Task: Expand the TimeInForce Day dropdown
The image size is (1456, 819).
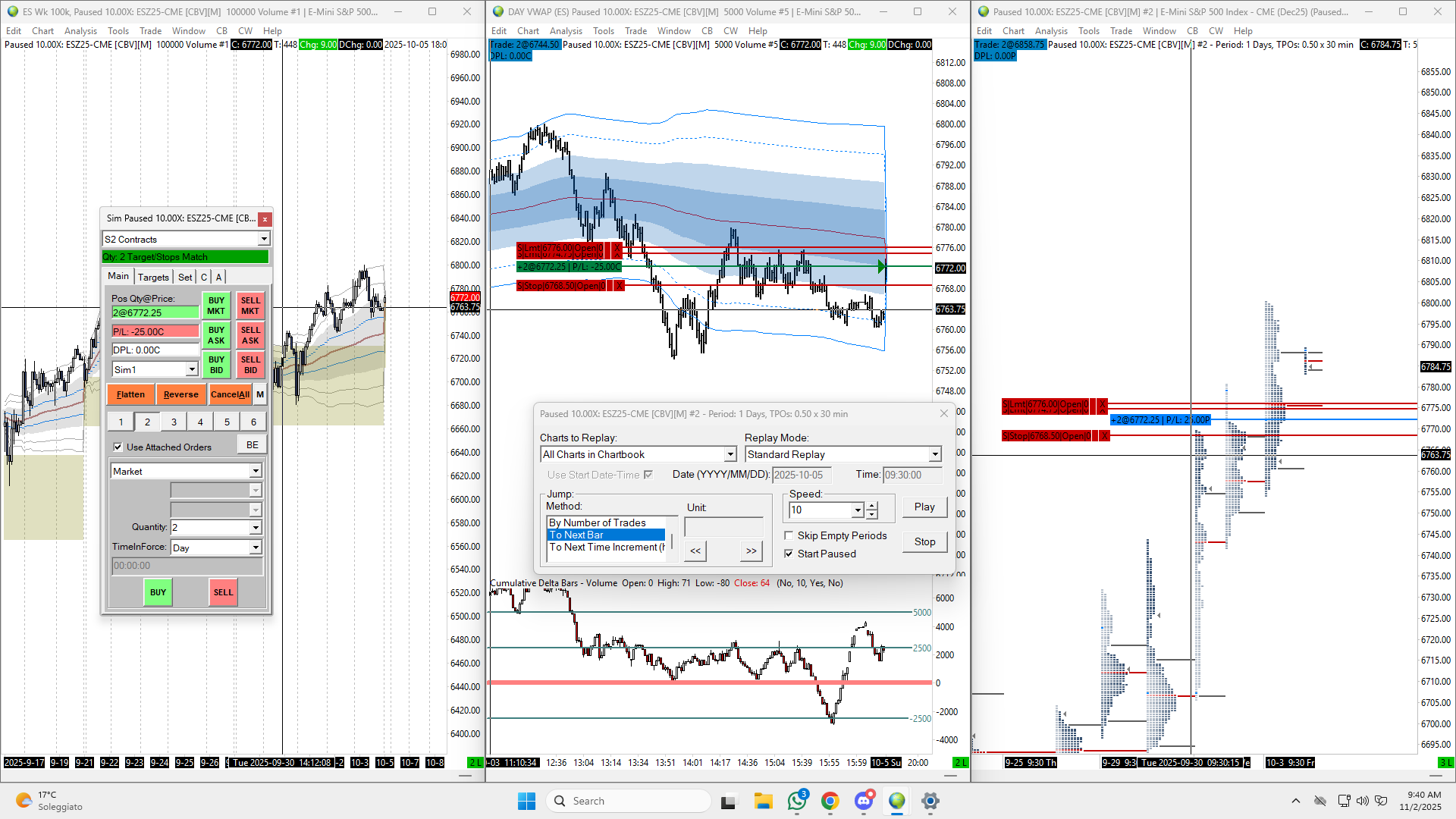Action: pyautogui.click(x=256, y=548)
